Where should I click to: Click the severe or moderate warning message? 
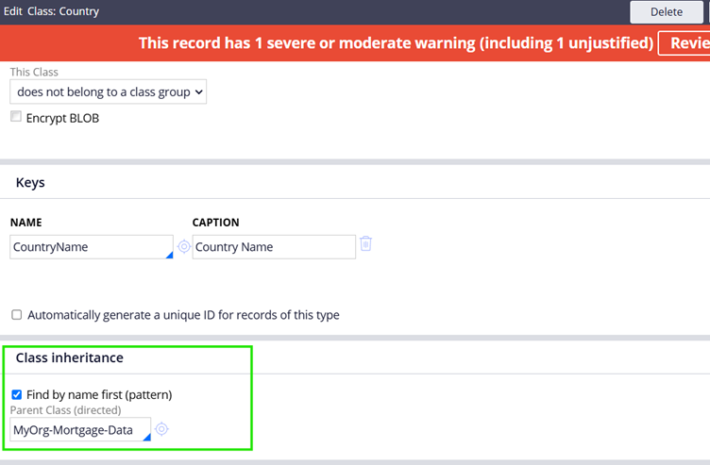coord(394,43)
